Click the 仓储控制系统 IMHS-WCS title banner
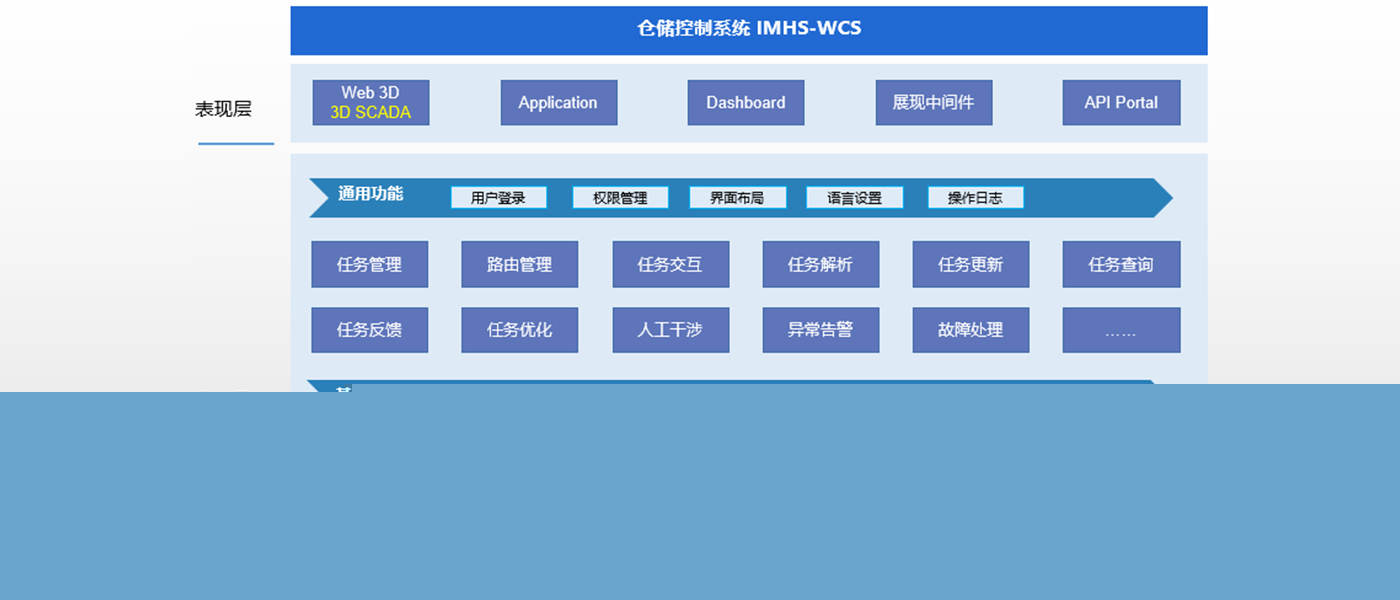The image size is (1400, 600). click(x=748, y=30)
